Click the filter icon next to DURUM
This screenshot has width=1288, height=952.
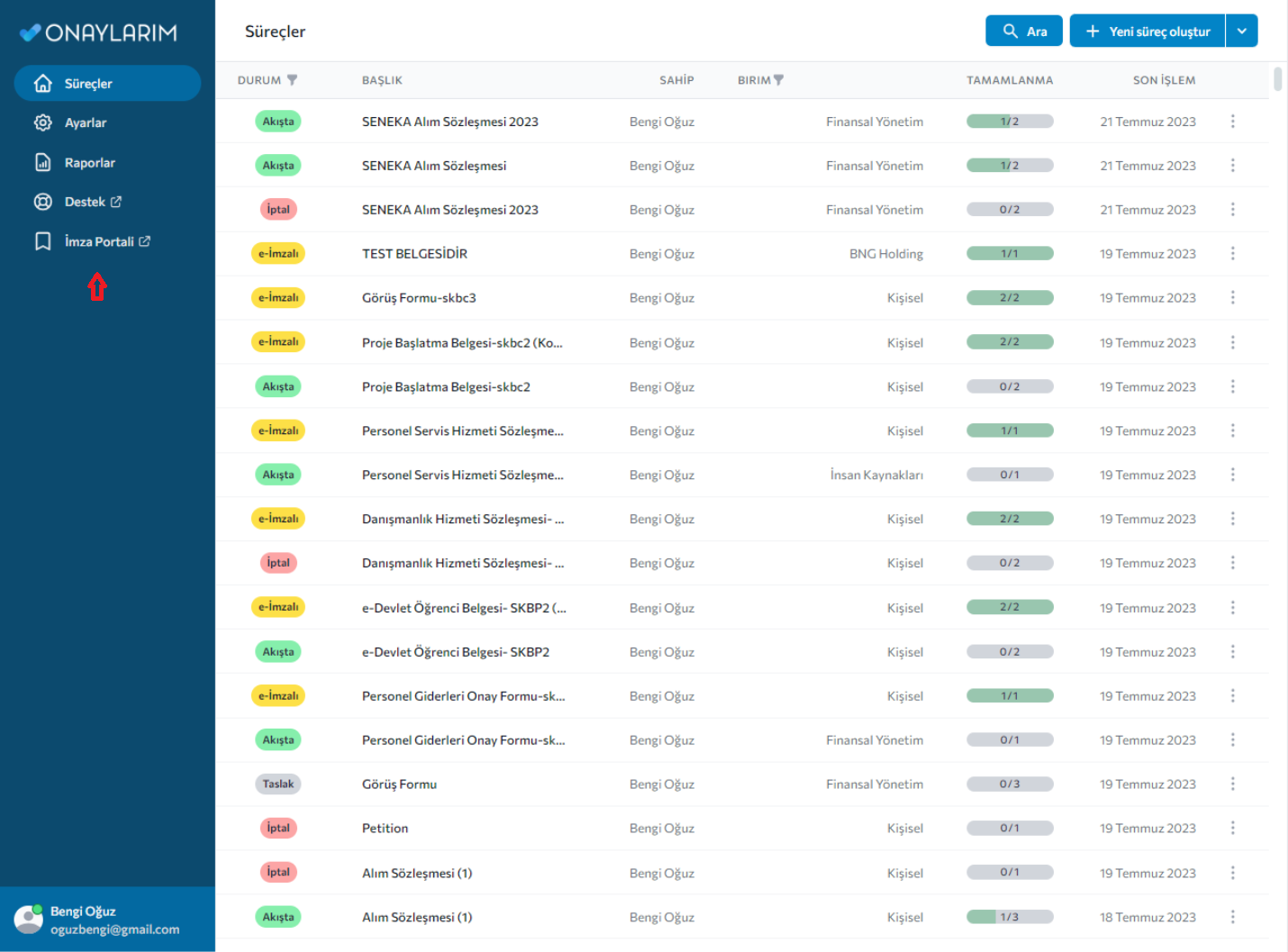292,80
